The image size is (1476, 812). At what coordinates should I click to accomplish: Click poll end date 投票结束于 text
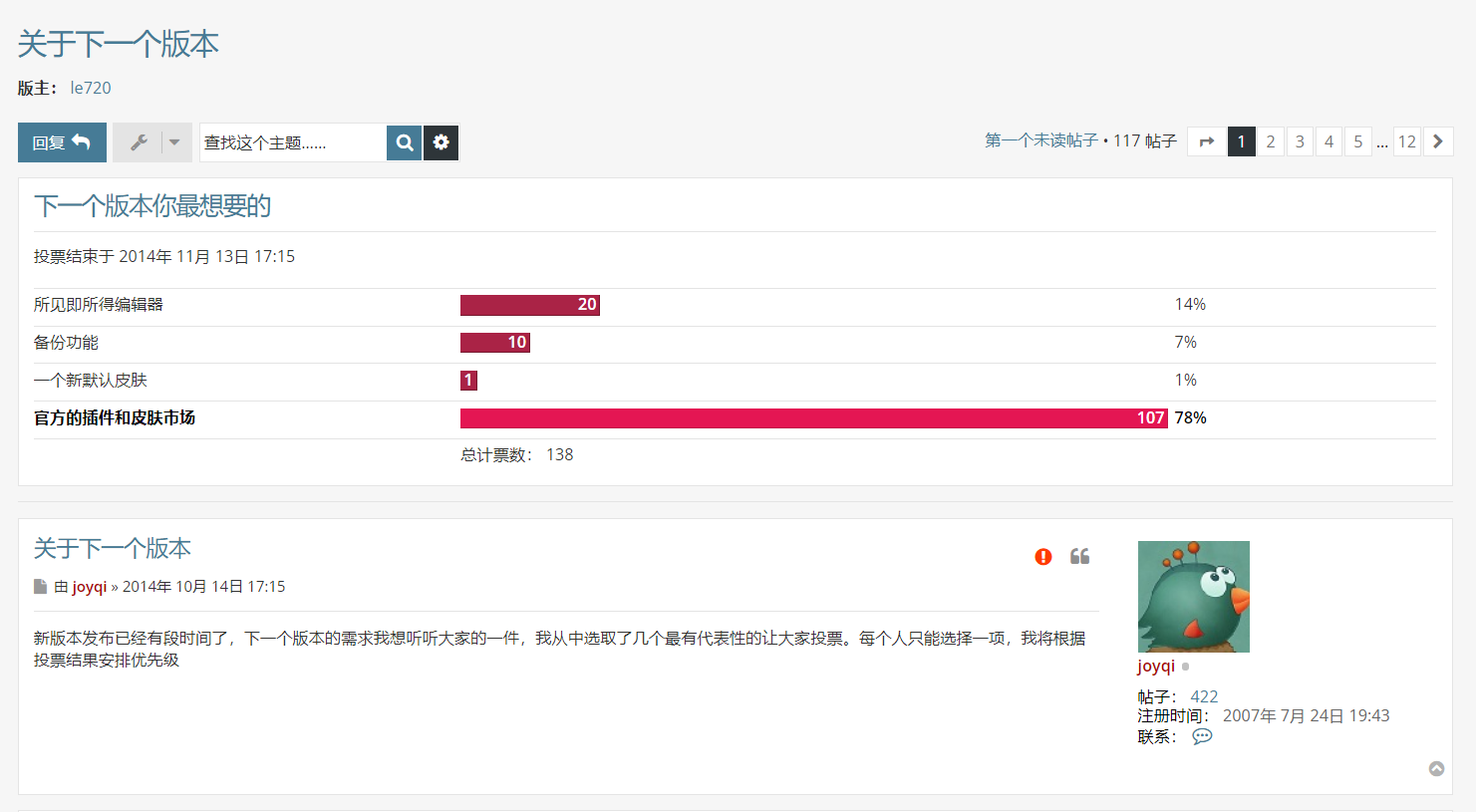point(164,257)
